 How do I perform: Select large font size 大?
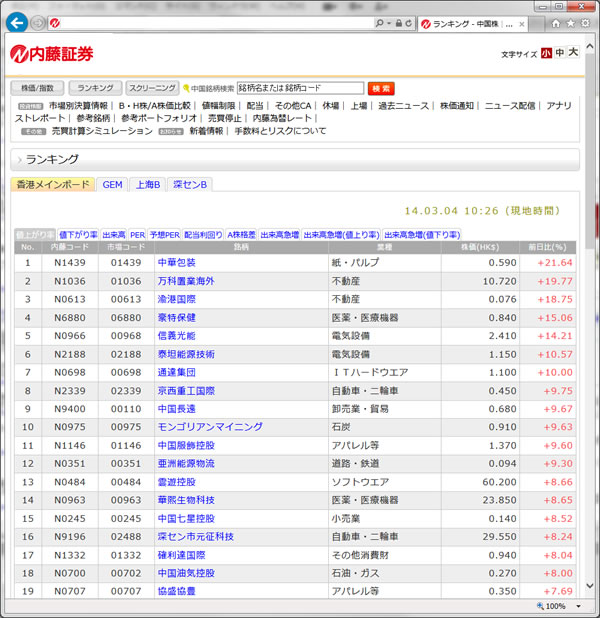[573, 53]
